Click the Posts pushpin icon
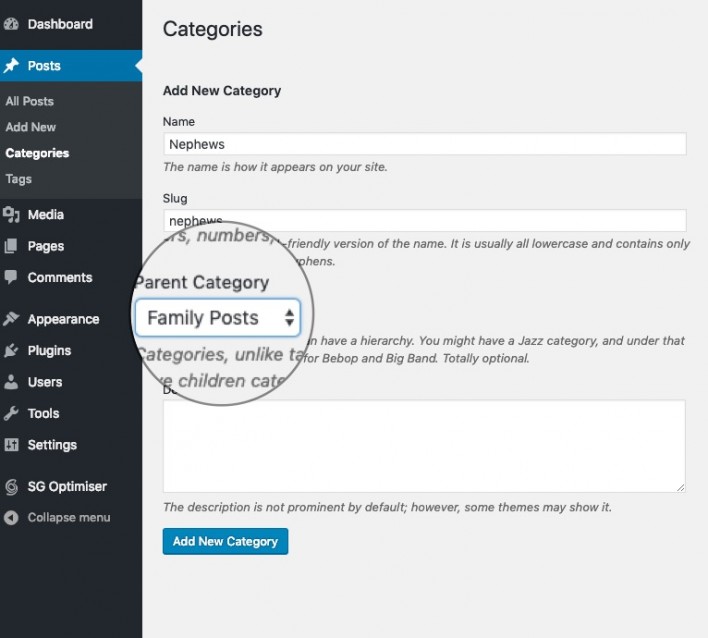Image resolution: width=708 pixels, height=638 pixels. coord(11,66)
